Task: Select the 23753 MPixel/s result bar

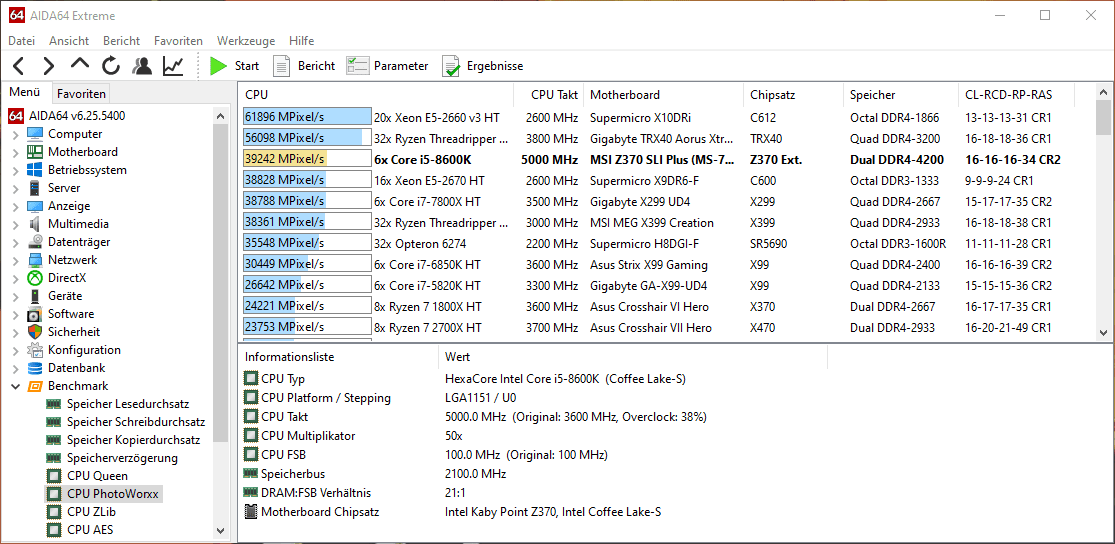Action: point(306,328)
